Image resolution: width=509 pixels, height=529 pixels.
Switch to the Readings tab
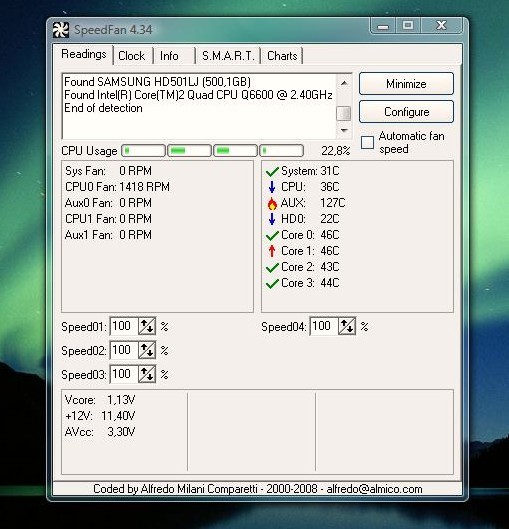(84, 54)
